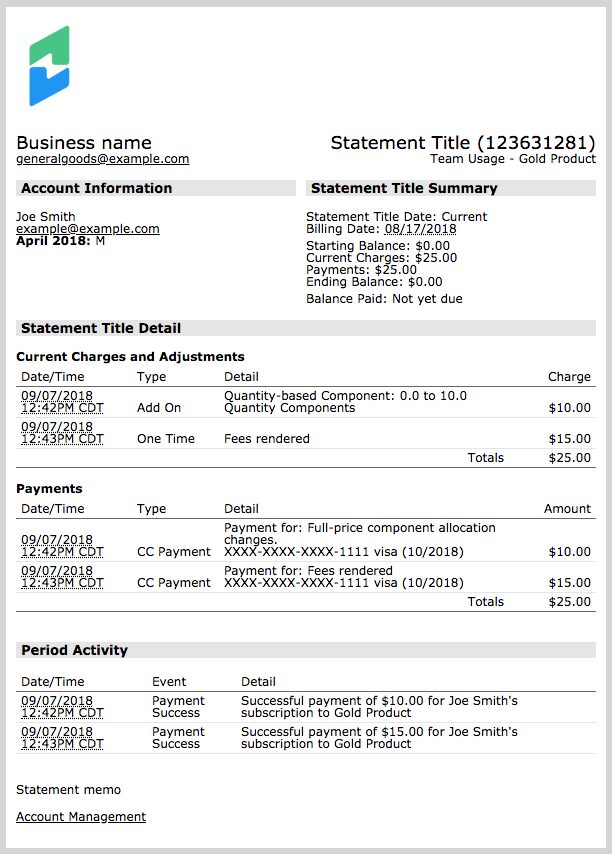This screenshot has height=854, width=612.
Task: Select the Statement Title Summary header
Action: point(451,188)
